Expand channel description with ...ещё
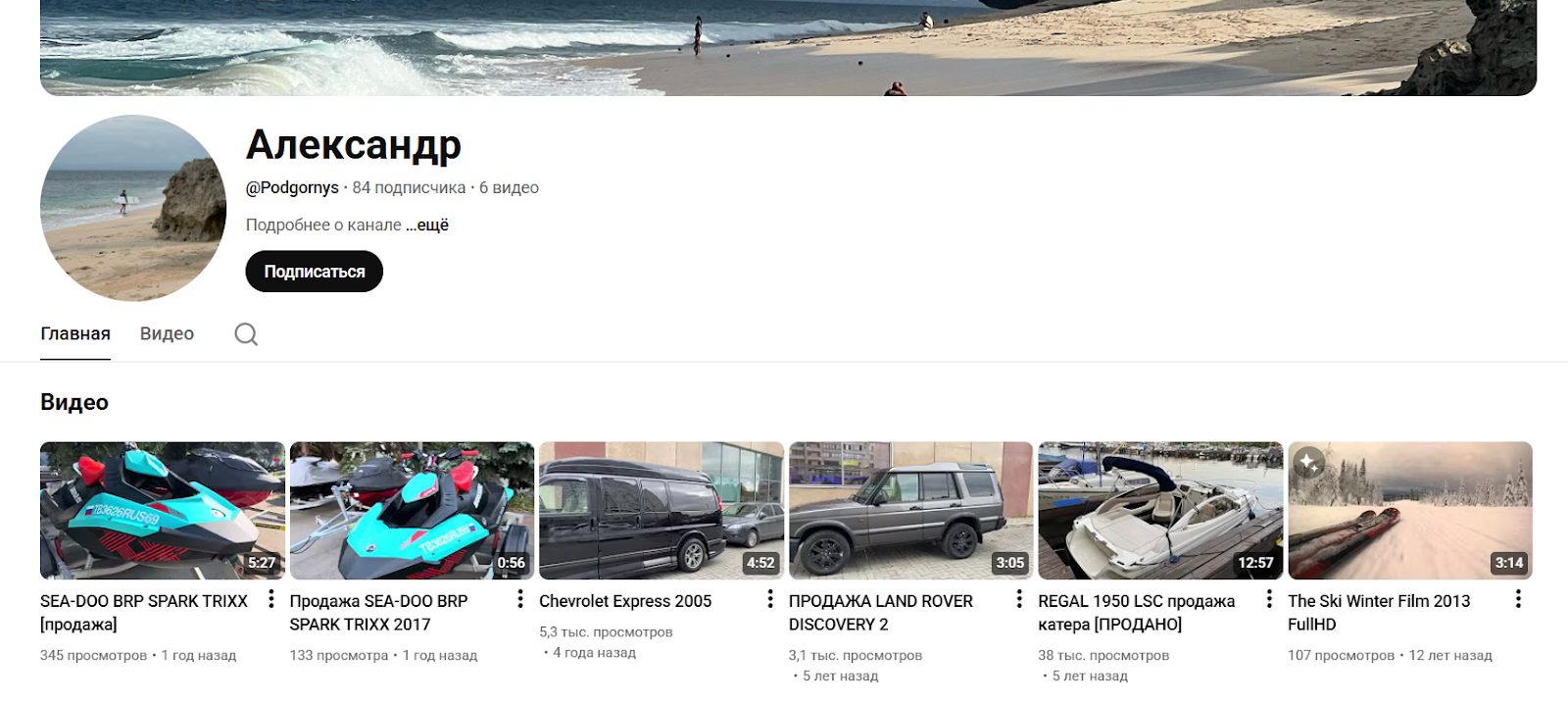Viewport: 1568px width, 704px height. [427, 225]
